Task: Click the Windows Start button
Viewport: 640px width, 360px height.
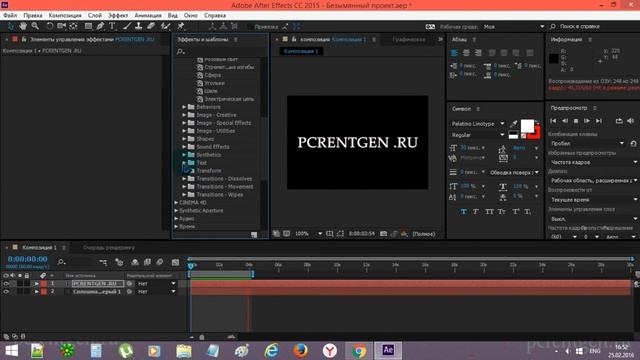Action: tap(11, 351)
